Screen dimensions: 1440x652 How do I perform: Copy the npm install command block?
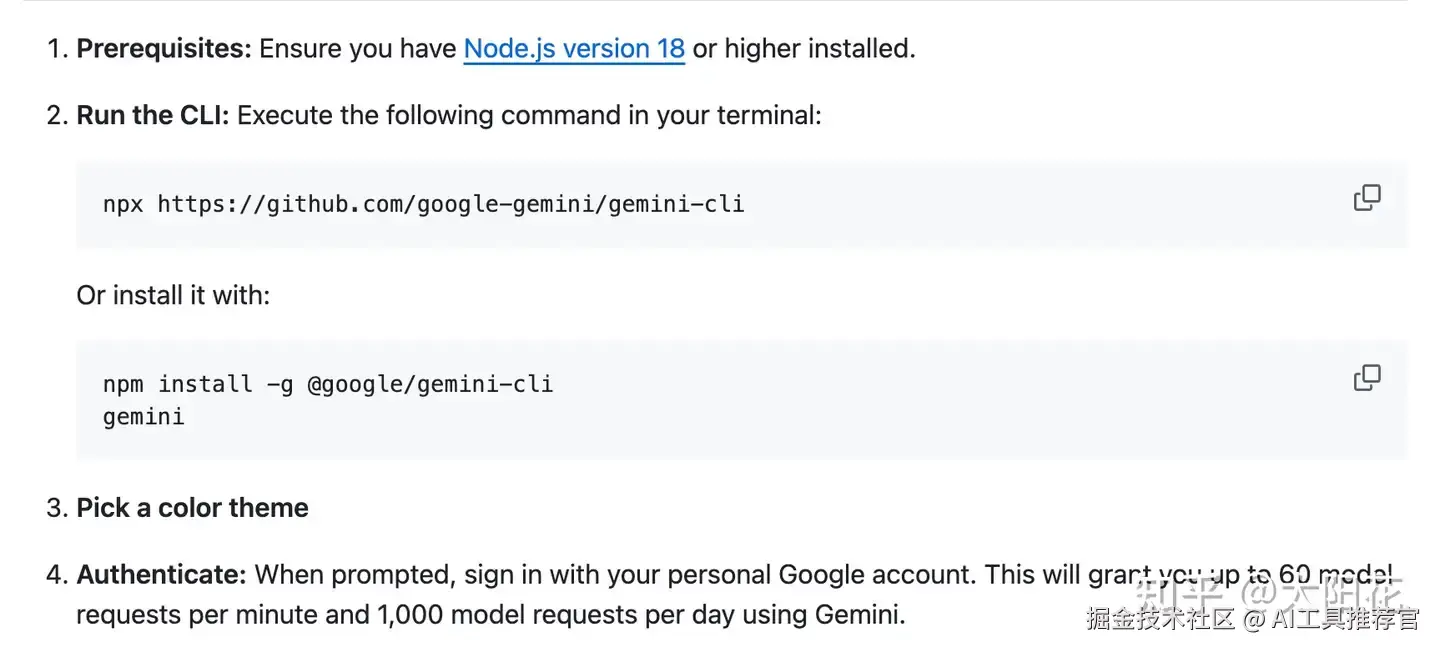click(1366, 378)
